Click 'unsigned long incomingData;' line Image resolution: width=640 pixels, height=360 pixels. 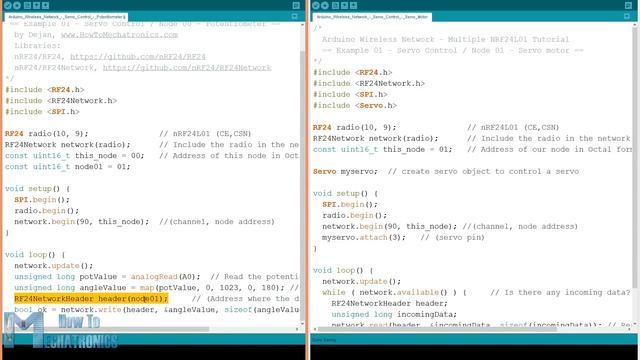[394, 315]
